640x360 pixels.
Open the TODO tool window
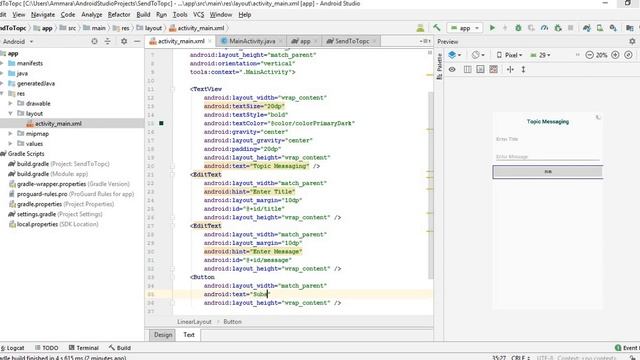(x=47, y=348)
